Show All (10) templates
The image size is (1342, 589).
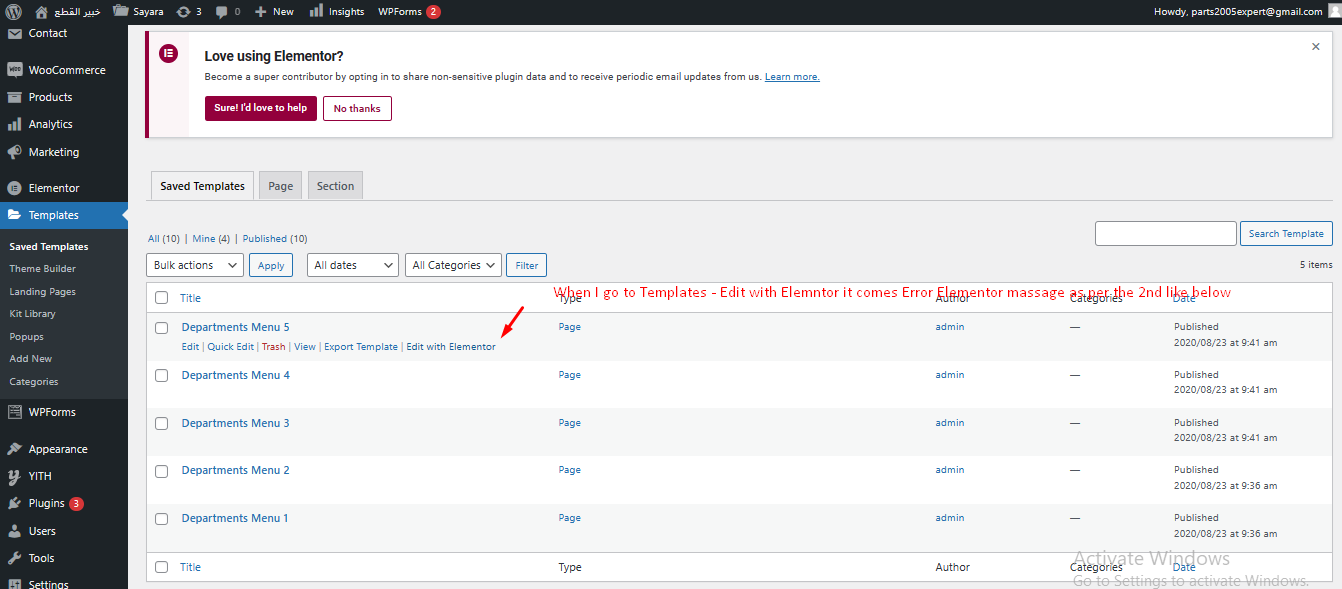click(164, 239)
